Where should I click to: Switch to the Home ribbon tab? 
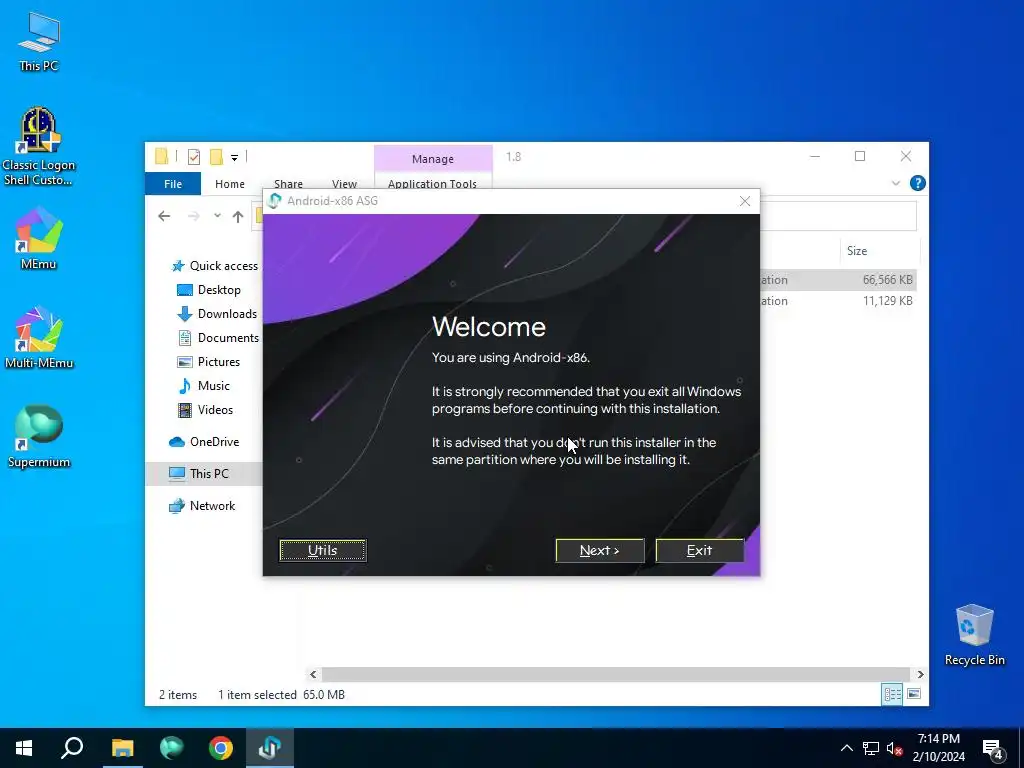coord(230,184)
